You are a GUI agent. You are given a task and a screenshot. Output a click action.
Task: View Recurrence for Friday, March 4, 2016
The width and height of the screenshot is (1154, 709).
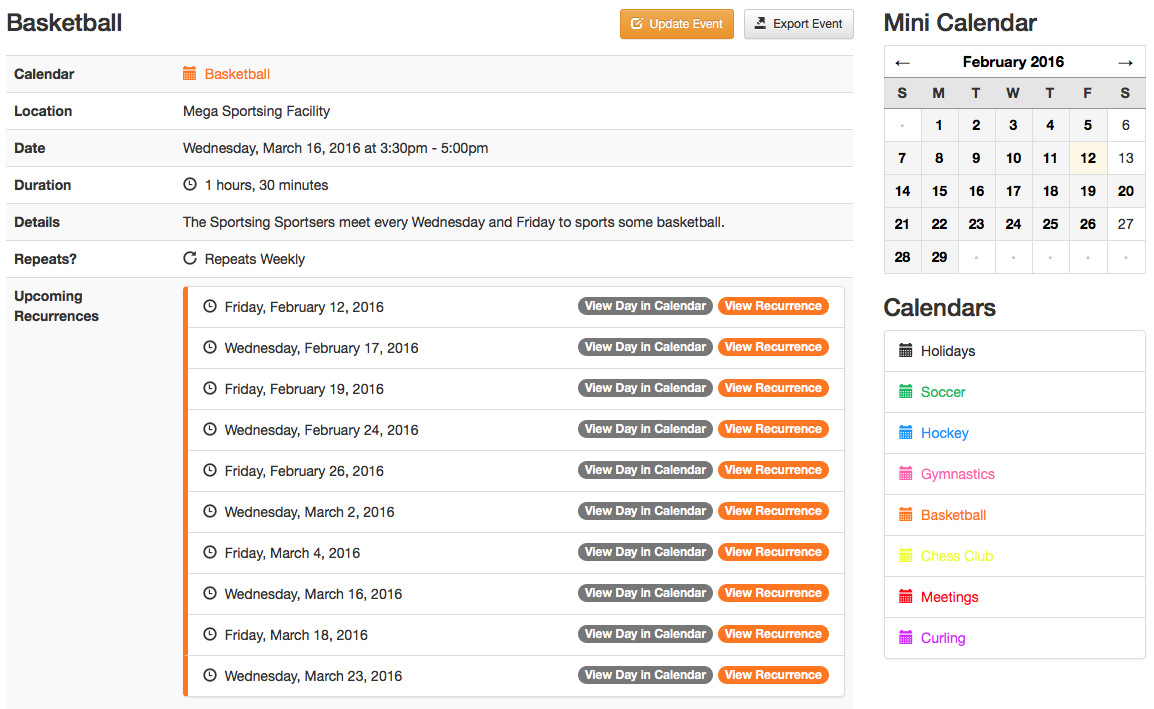773,552
